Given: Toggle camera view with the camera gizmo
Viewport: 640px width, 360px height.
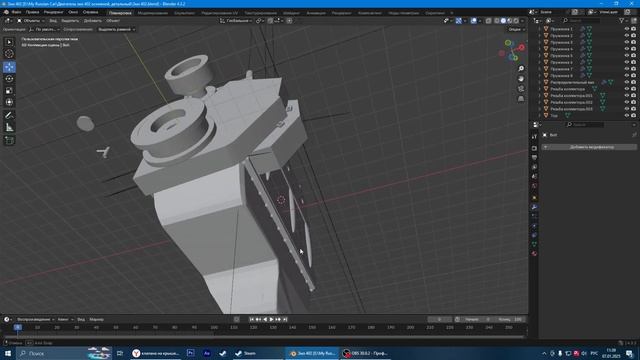Looking at the screenshot, I should pos(521,89).
